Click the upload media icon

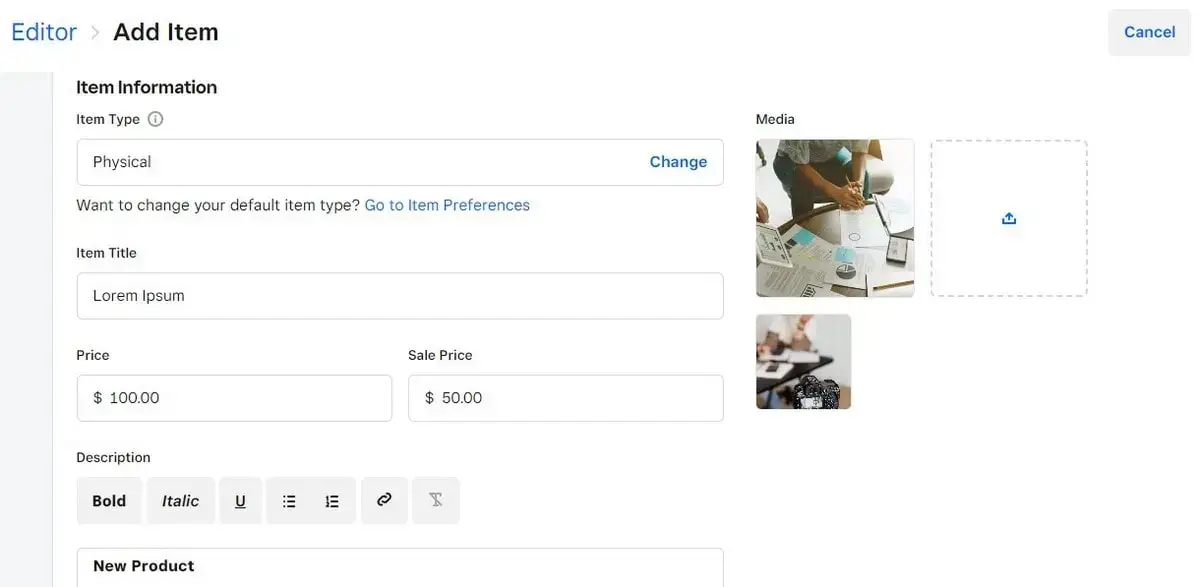pyautogui.click(x=1009, y=218)
